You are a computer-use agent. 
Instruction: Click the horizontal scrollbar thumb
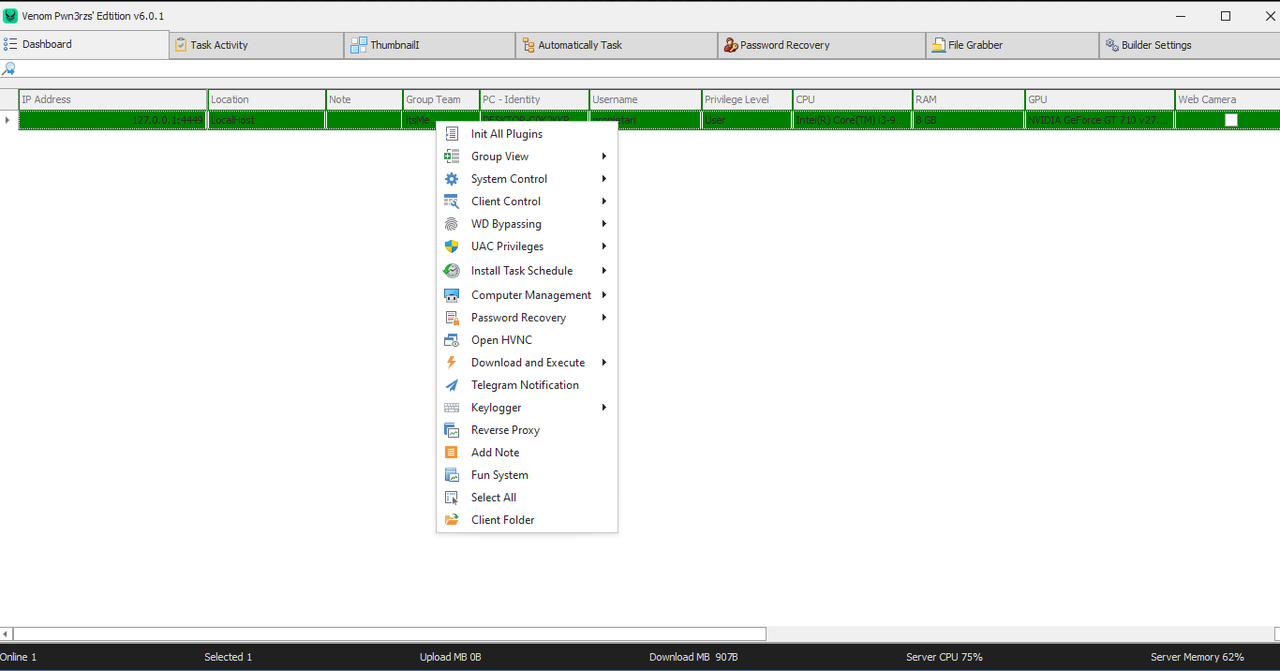point(389,634)
